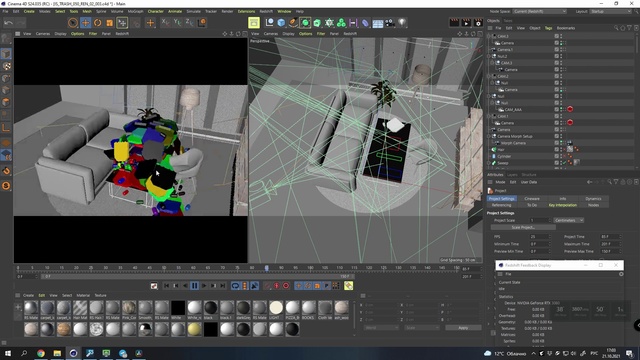Open the Cube primitive object icon

[281, 23]
